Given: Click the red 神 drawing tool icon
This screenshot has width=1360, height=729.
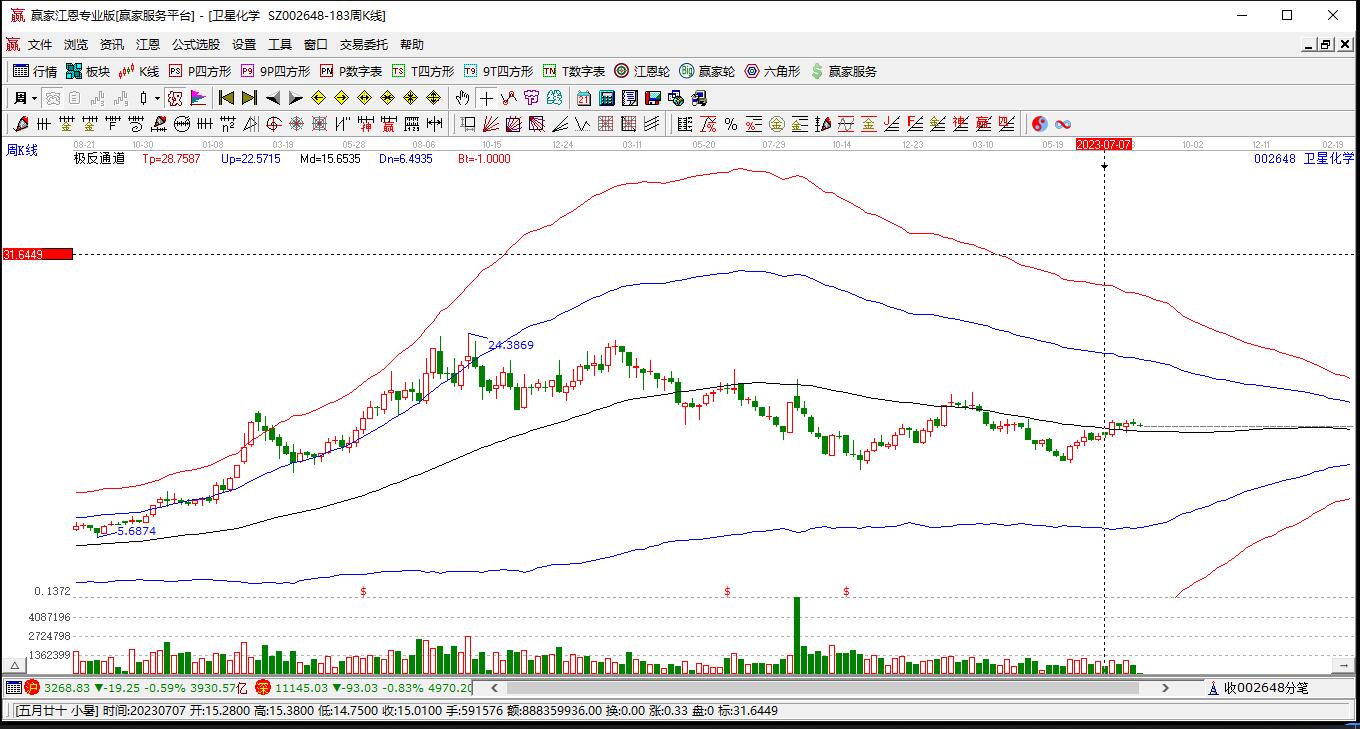Looking at the screenshot, I should point(366,124).
